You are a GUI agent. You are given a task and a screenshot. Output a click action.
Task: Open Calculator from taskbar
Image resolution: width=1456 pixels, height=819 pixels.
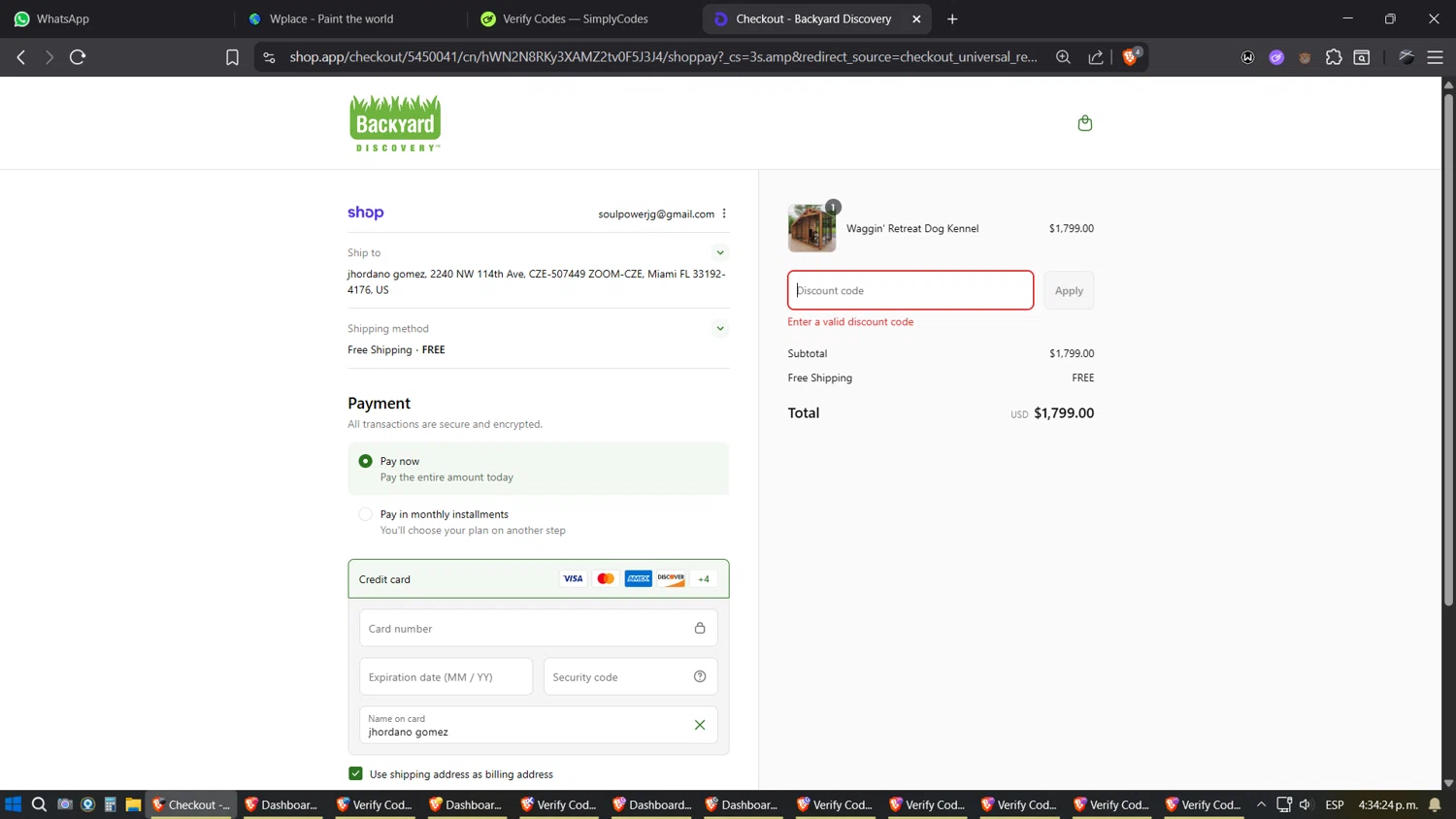tap(111, 804)
